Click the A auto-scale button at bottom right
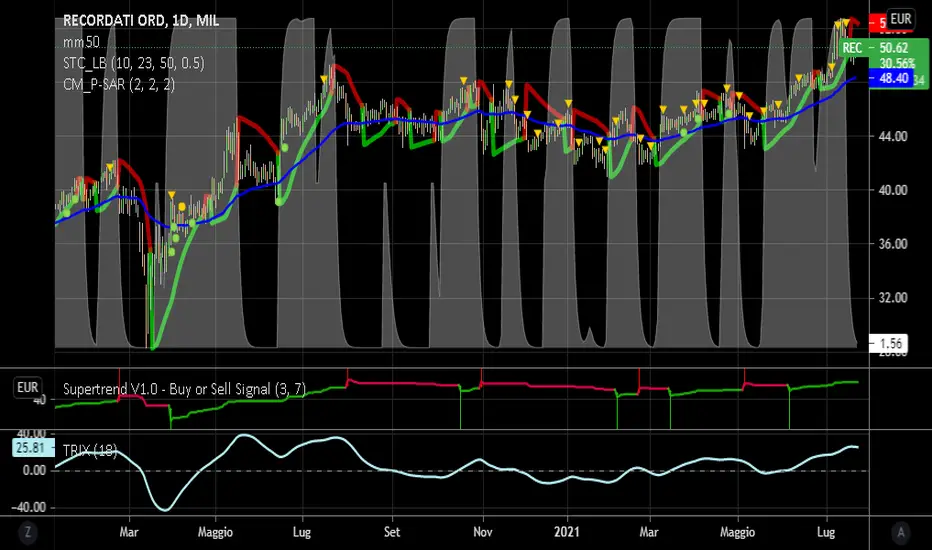Viewport: 932px width, 550px height. (903, 532)
